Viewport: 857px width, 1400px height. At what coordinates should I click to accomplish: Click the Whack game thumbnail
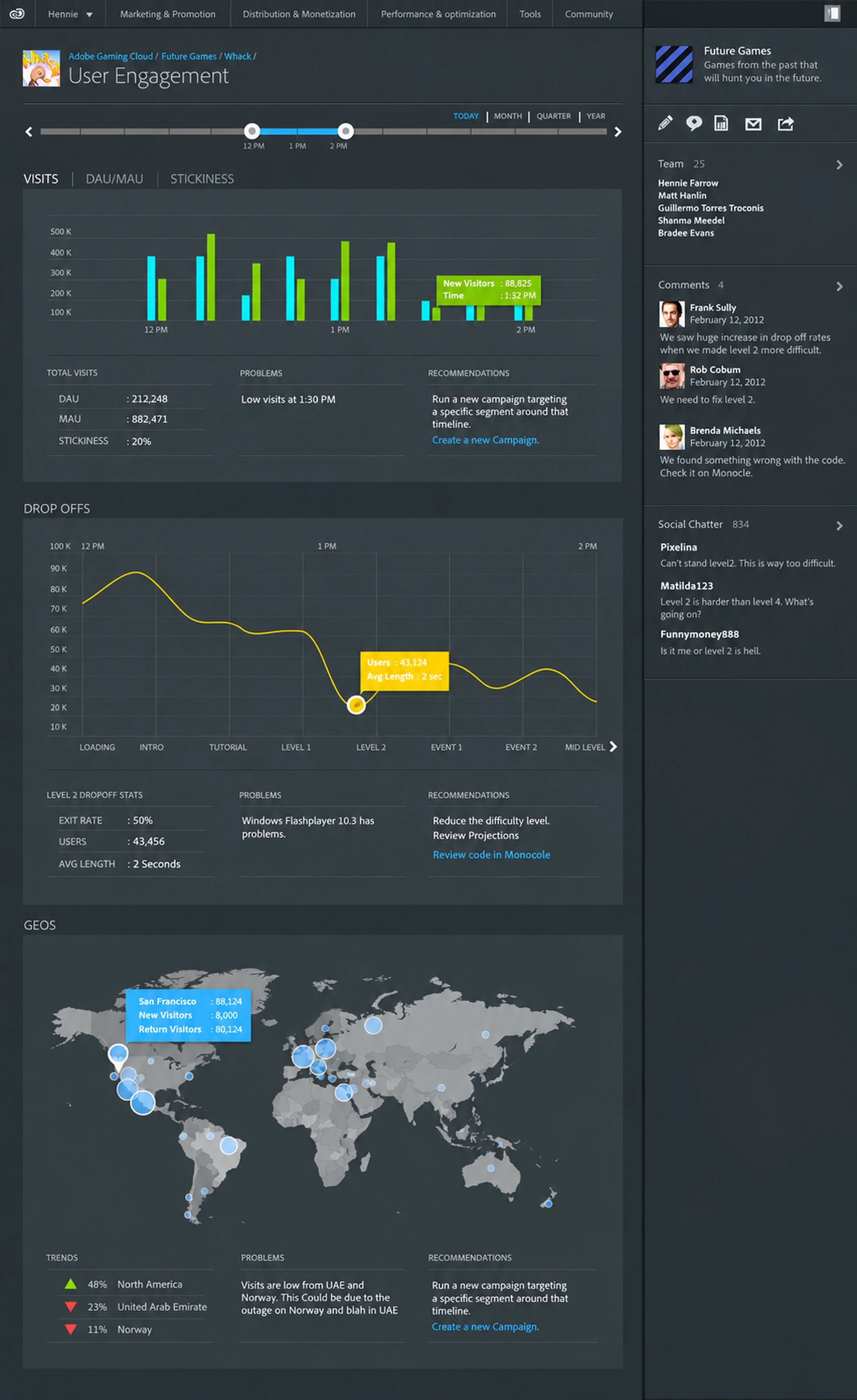tap(41, 68)
